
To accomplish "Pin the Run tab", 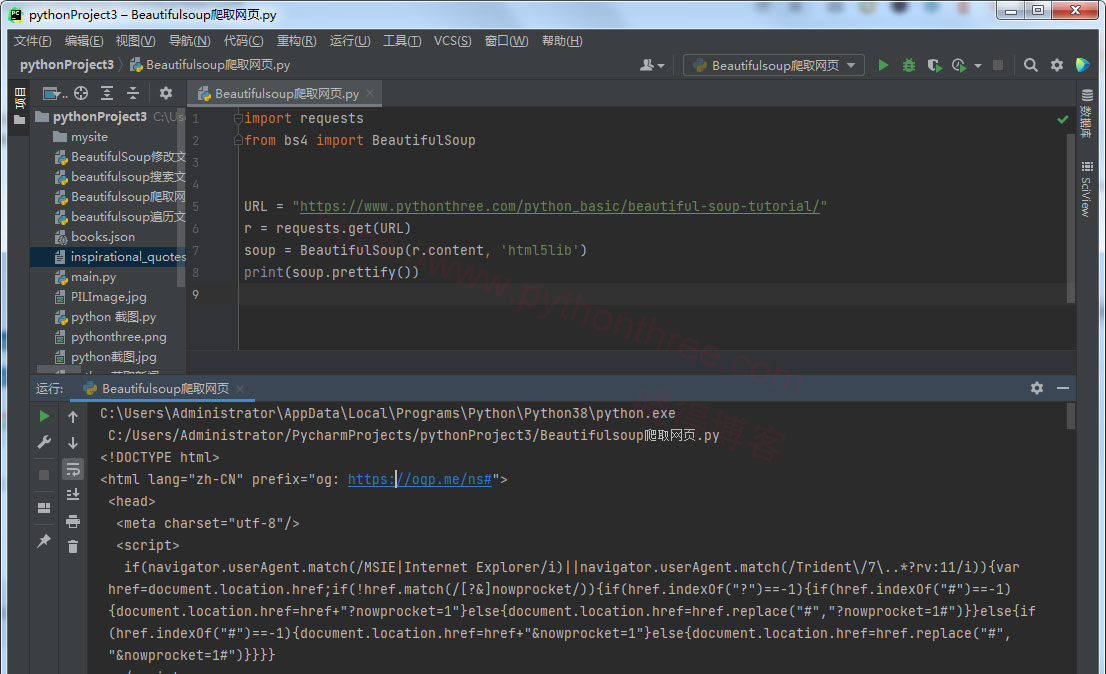I will pyautogui.click(x=44, y=541).
